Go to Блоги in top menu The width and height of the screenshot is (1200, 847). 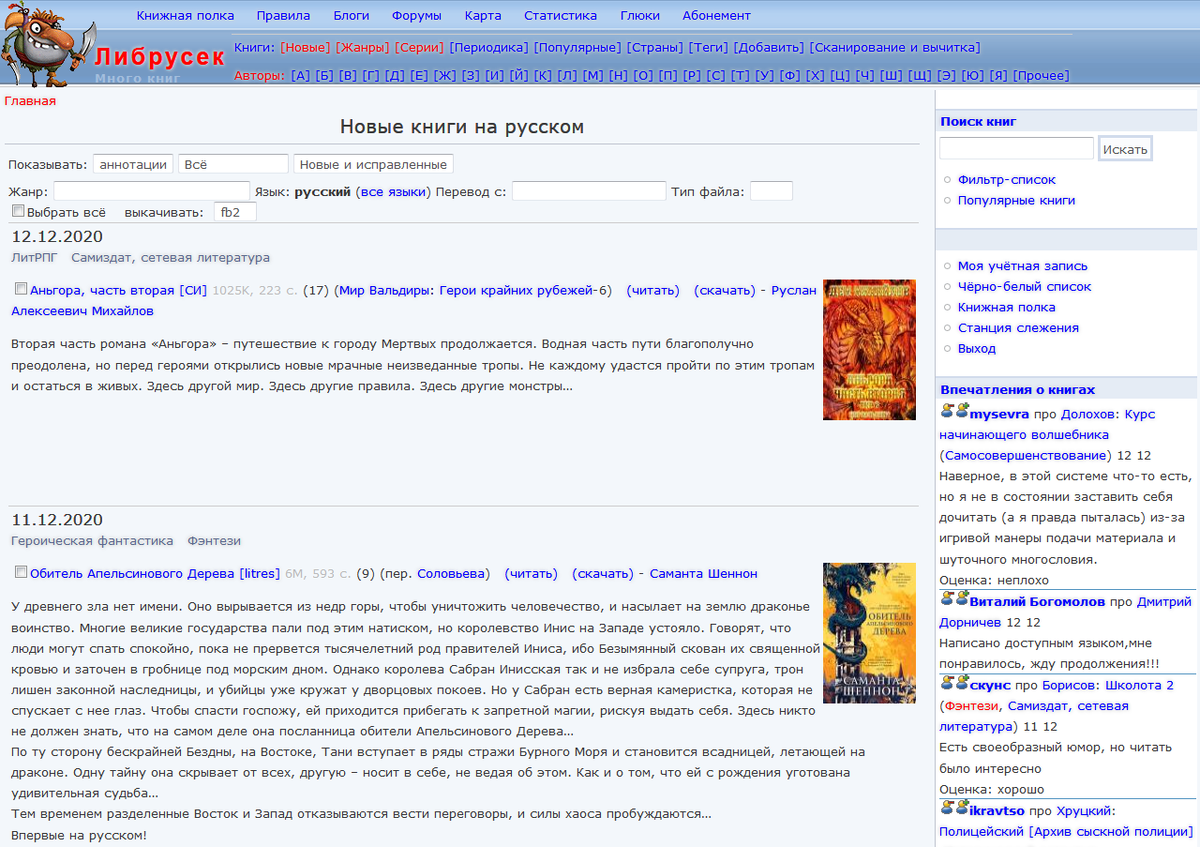pos(351,15)
